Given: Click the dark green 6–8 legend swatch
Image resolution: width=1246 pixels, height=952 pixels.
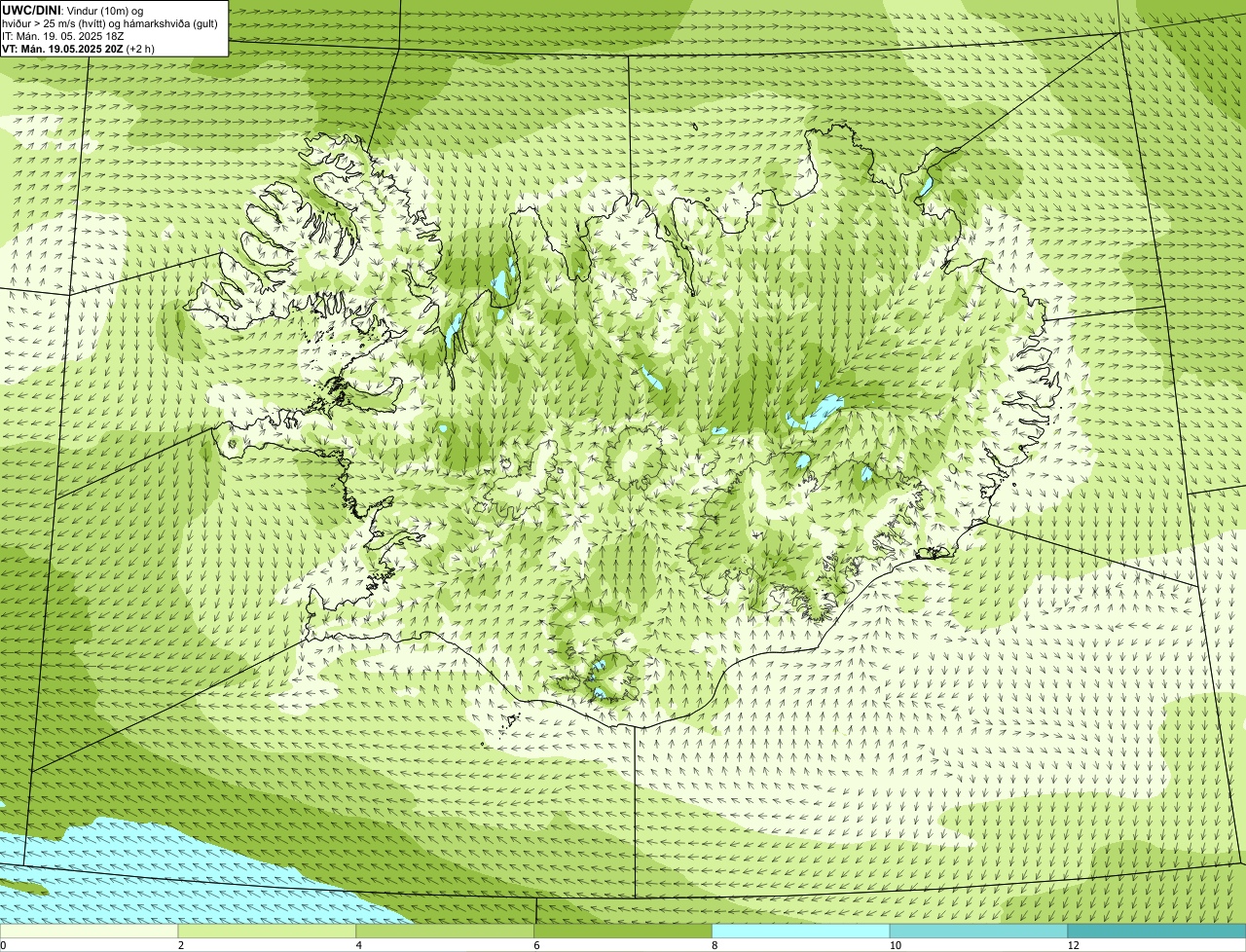Looking at the screenshot, I should [x=624, y=932].
